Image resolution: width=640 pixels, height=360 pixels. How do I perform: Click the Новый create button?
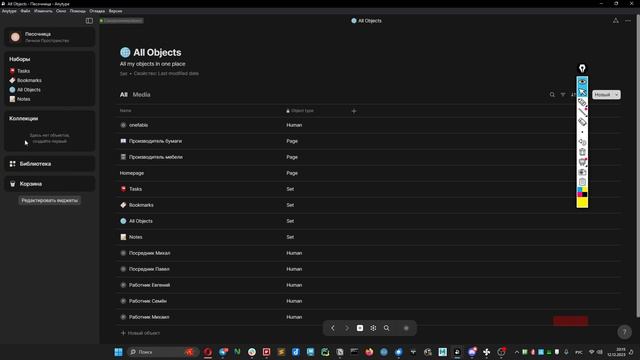click(x=602, y=95)
